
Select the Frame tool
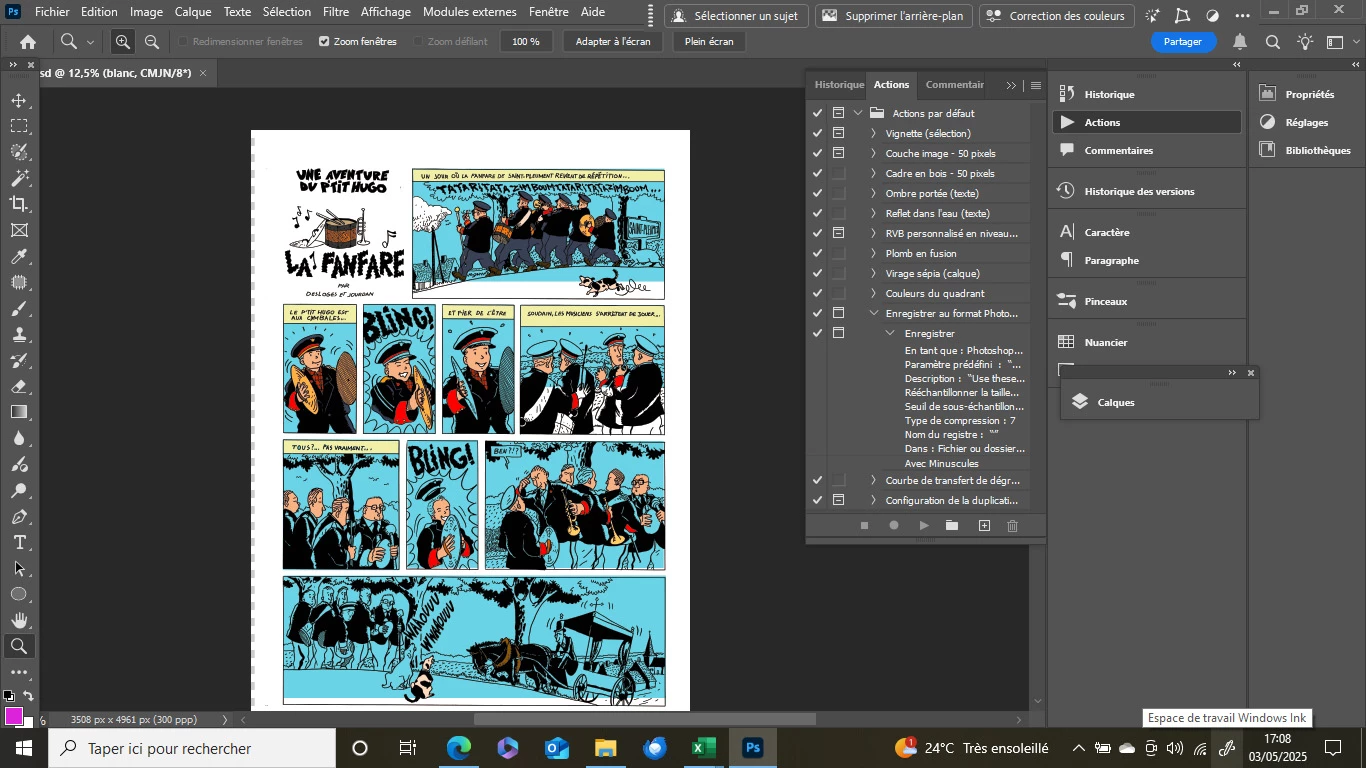pos(19,231)
